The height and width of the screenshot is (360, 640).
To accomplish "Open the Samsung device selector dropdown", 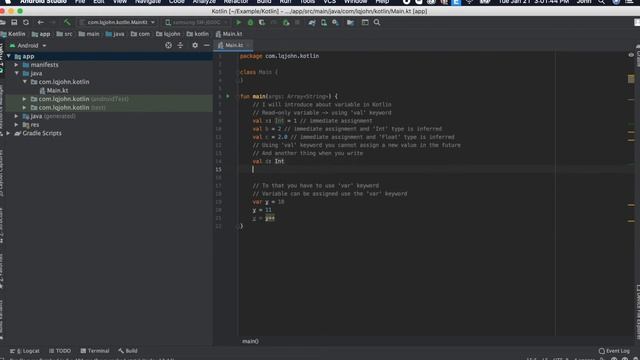I will pos(197,22).
